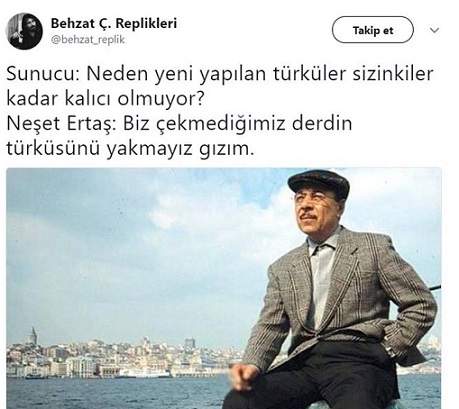
Task: Click the line beginning 'Neşet Ertaş: Biz çekmediğimiz'
Action: 179,124
